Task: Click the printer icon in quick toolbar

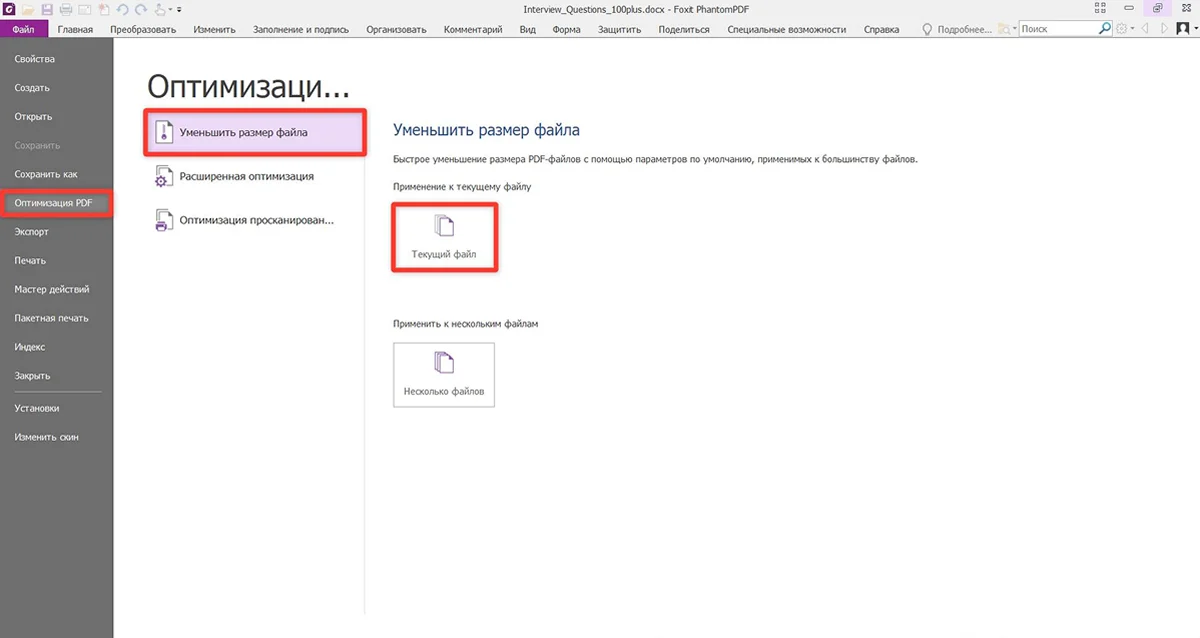Action: click(65, 9)
